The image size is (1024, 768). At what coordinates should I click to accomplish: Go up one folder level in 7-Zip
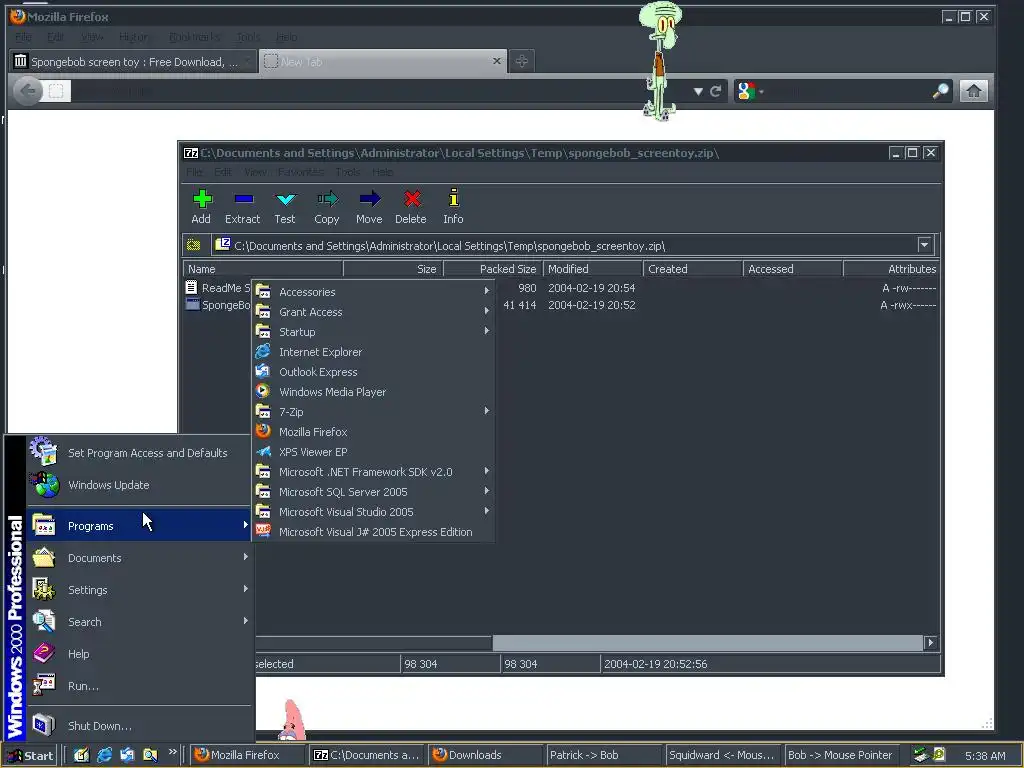194,245
